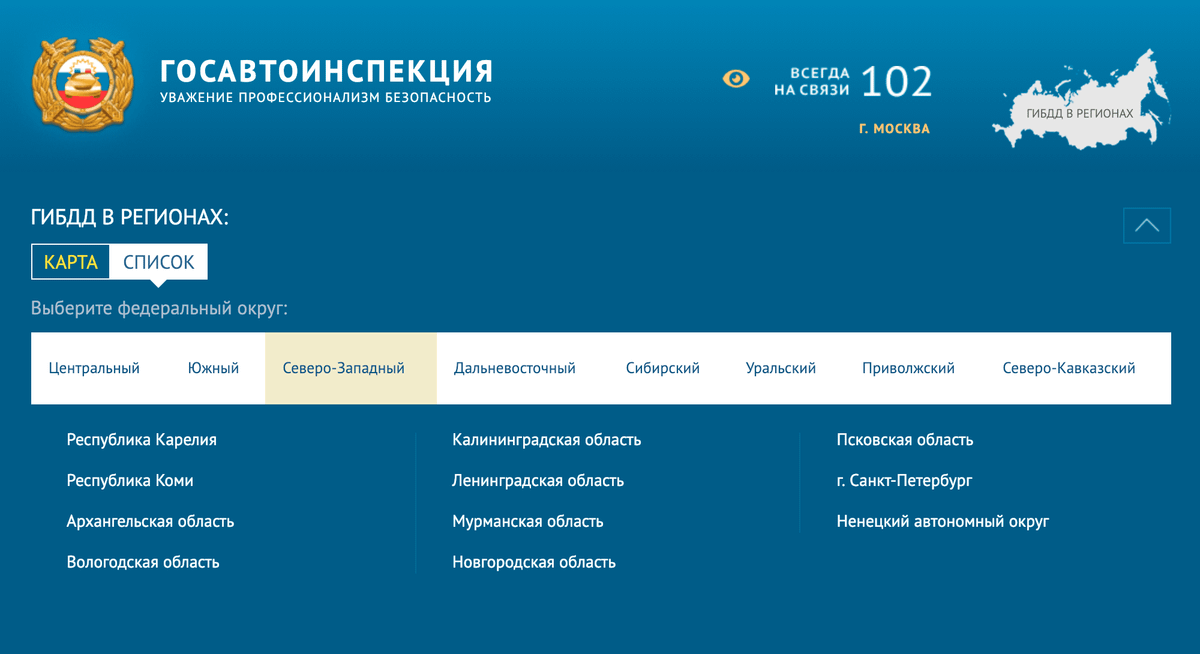Switch to the КАРТА view tab
This screenshot has width=1200, height=654.
(x=71, y=262)
